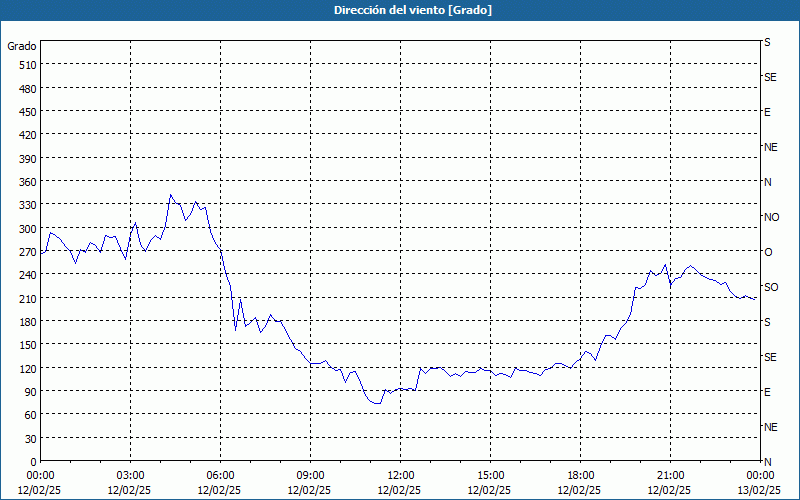This screenshot has height=500, width=800.
Task: Select the "S" compass label aligned with 180
Action: click(x=767, y=322)
